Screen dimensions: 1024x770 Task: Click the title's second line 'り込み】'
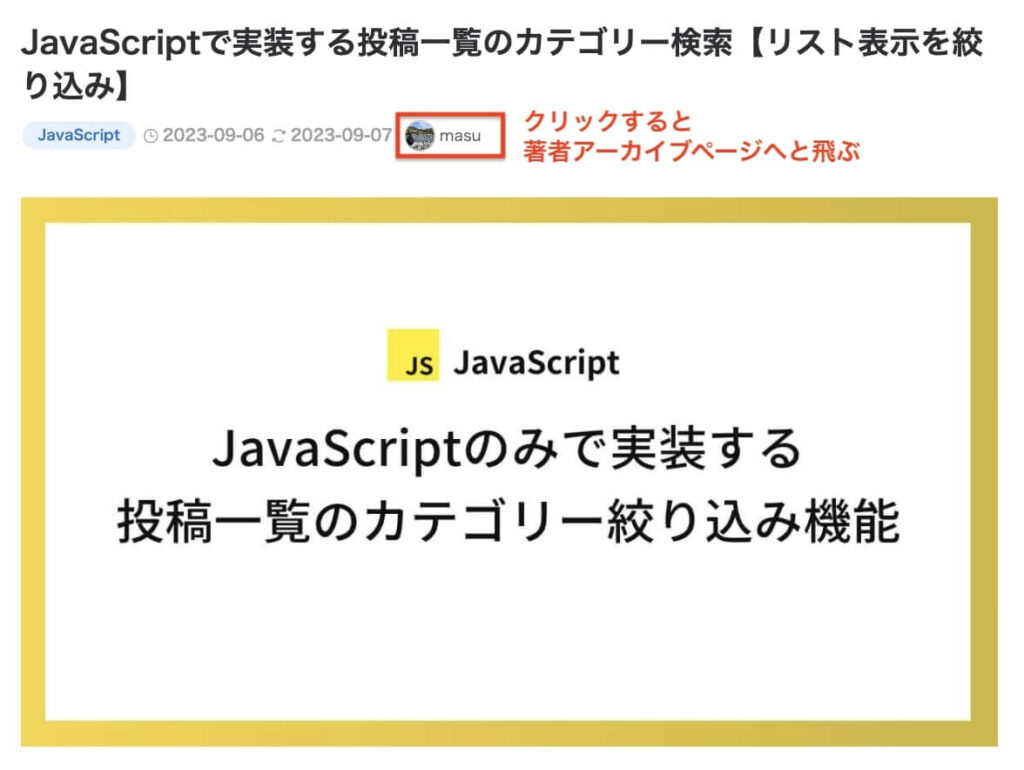pyautogui.click(x=76, y=86)
